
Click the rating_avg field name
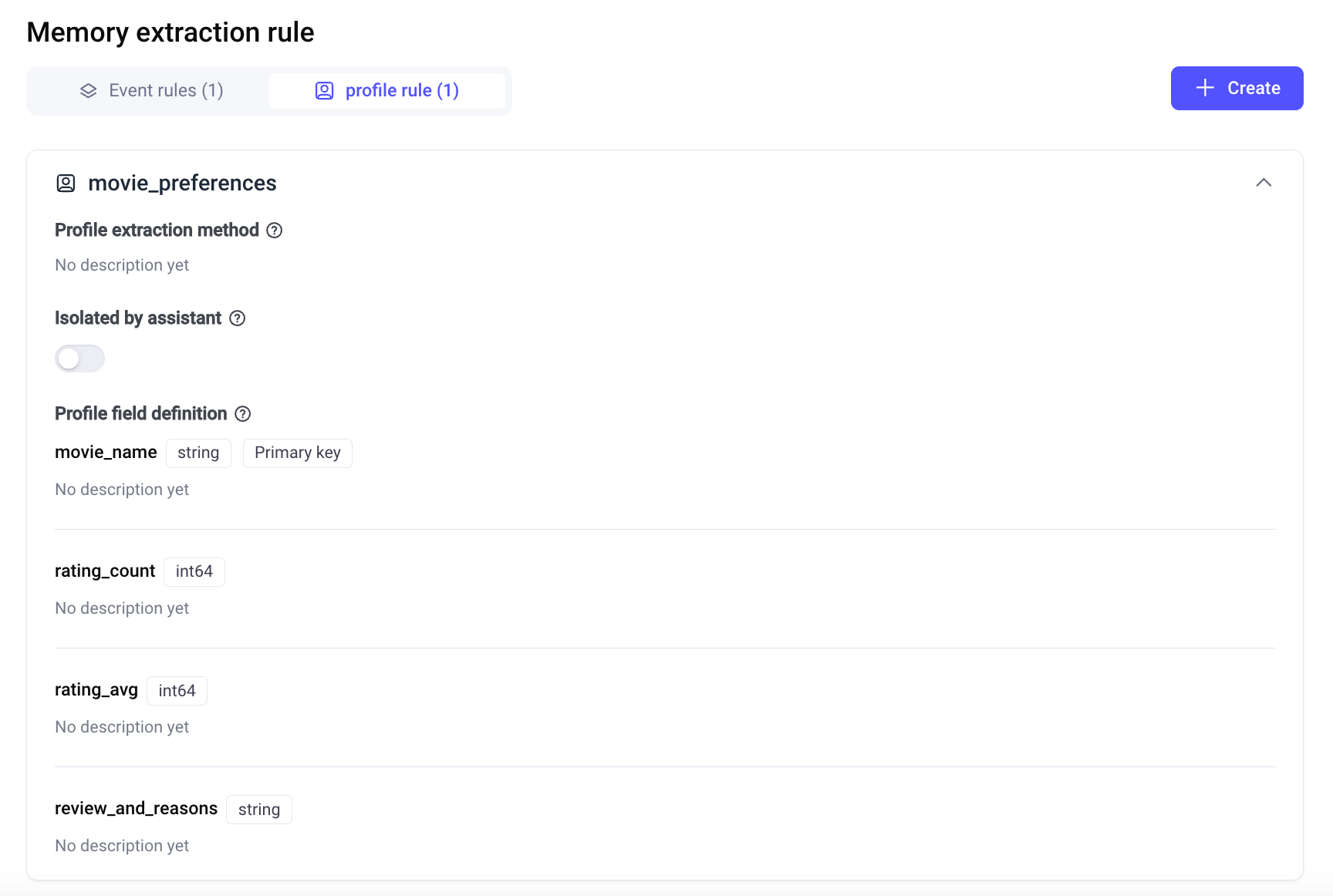point(96,690)
